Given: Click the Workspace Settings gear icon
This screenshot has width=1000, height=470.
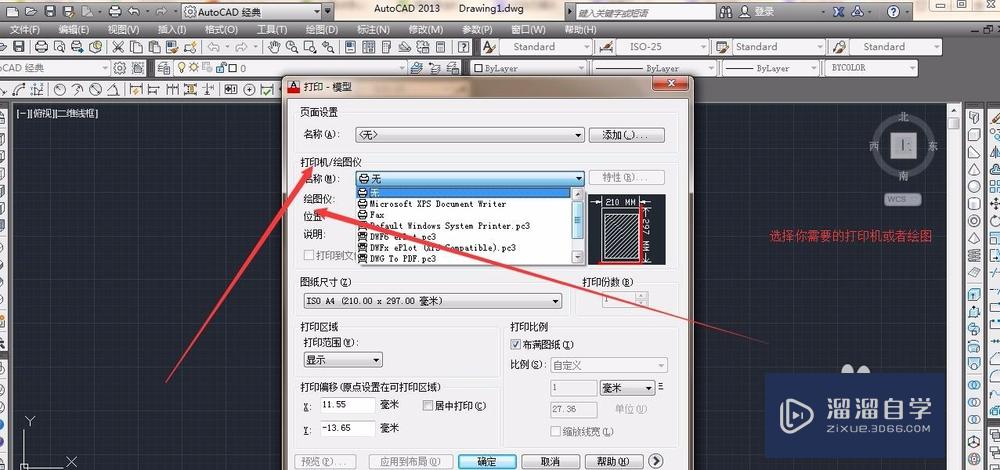Looking at the screenshot, I should [119, 68].
